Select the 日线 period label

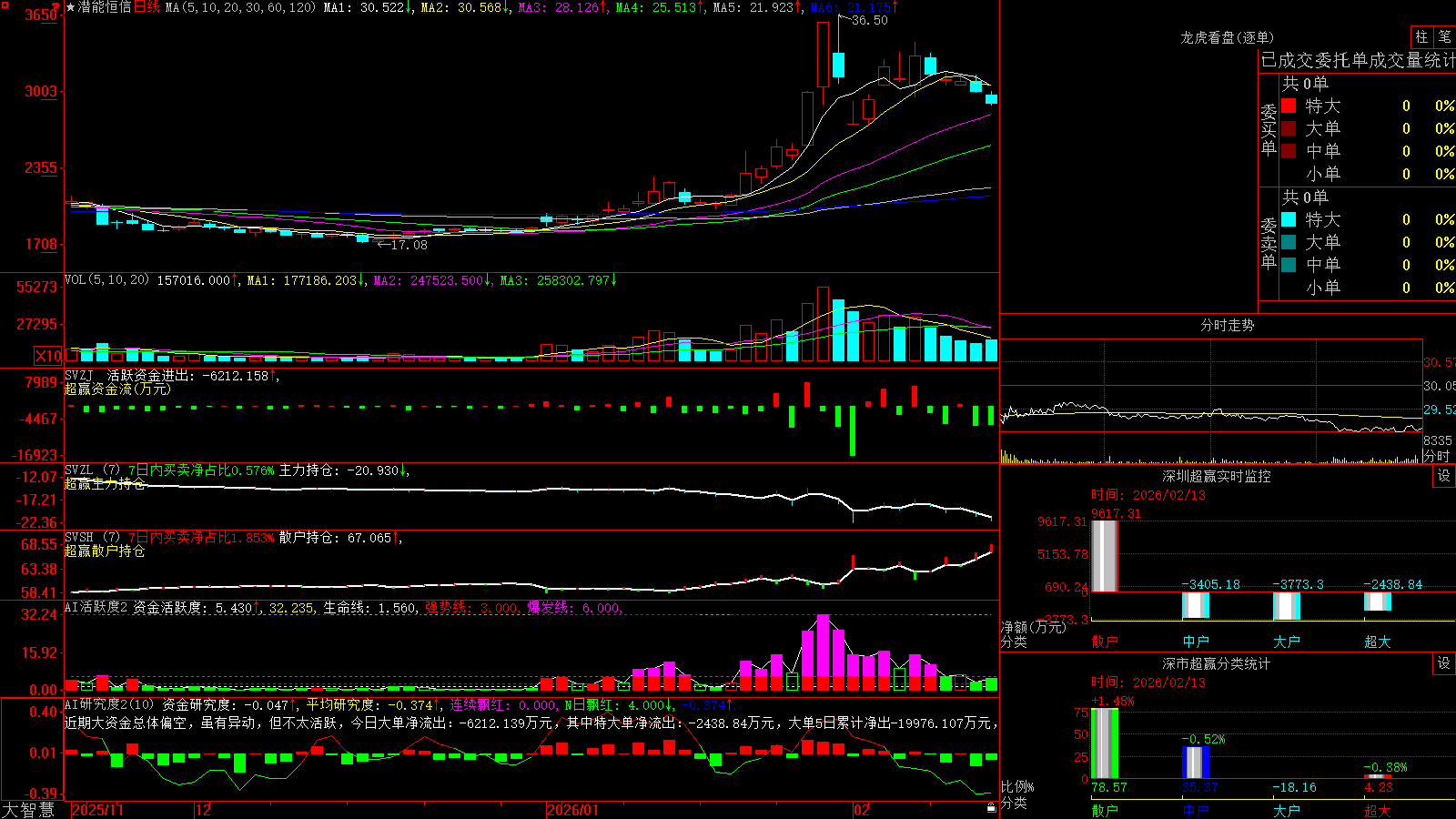coord(147,7)
